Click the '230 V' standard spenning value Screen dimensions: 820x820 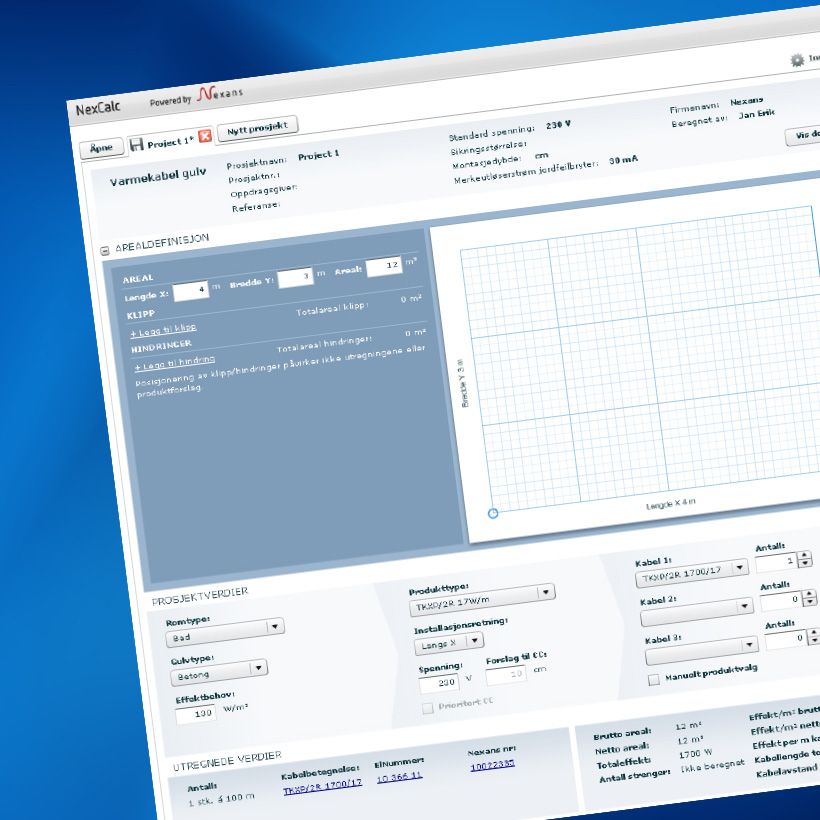(x=559, y=125)
